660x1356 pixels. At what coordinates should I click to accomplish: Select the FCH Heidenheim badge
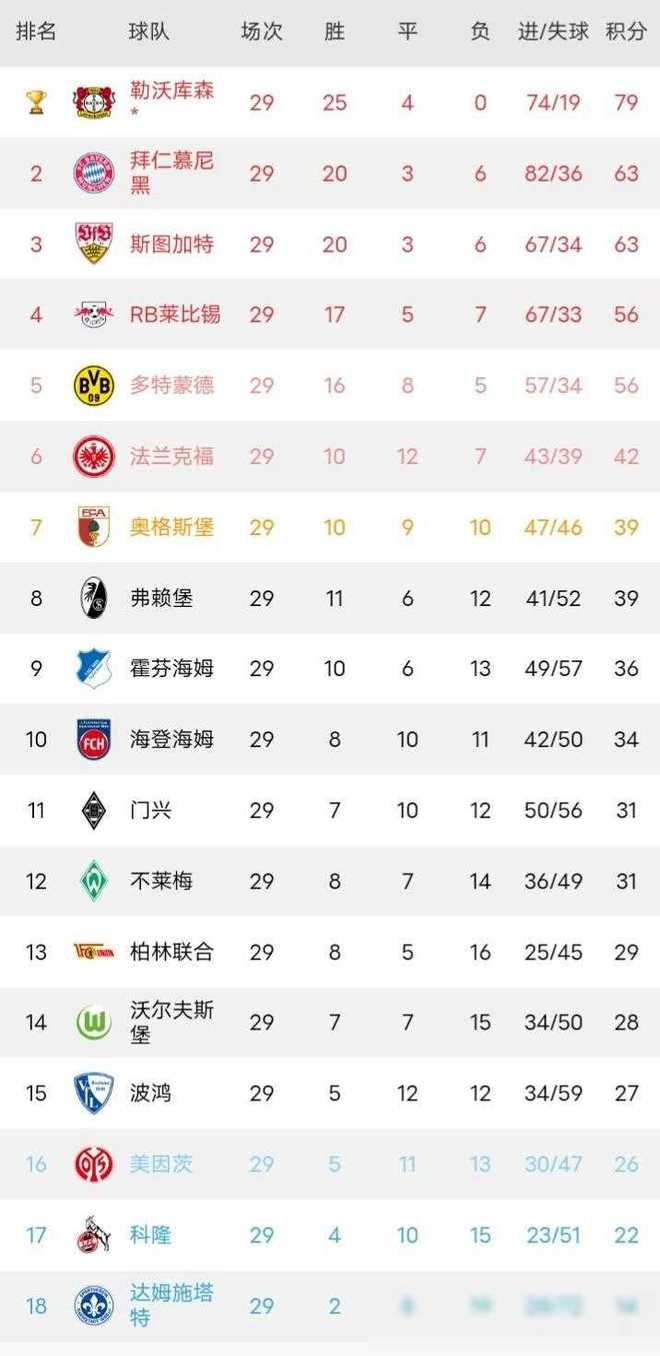tap(95, 740)
